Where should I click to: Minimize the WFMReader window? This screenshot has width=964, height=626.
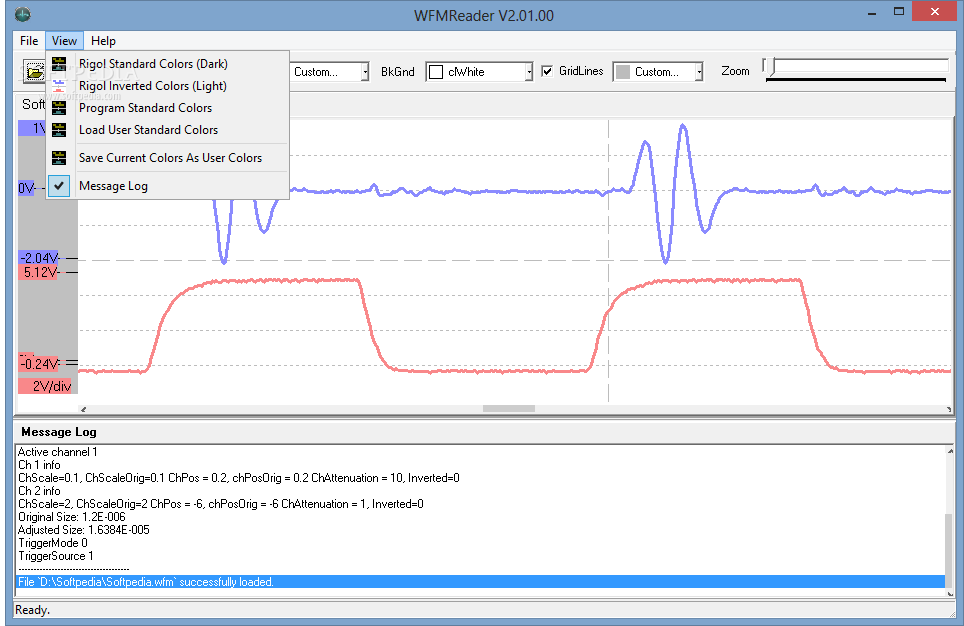click(x=872, y=12)
